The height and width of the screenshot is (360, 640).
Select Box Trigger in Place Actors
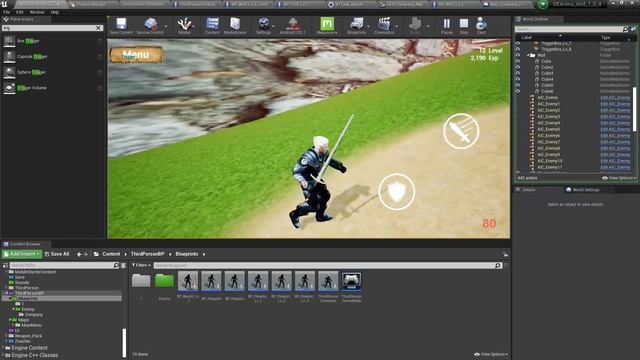pyautogui.click(x=52, y=41)
